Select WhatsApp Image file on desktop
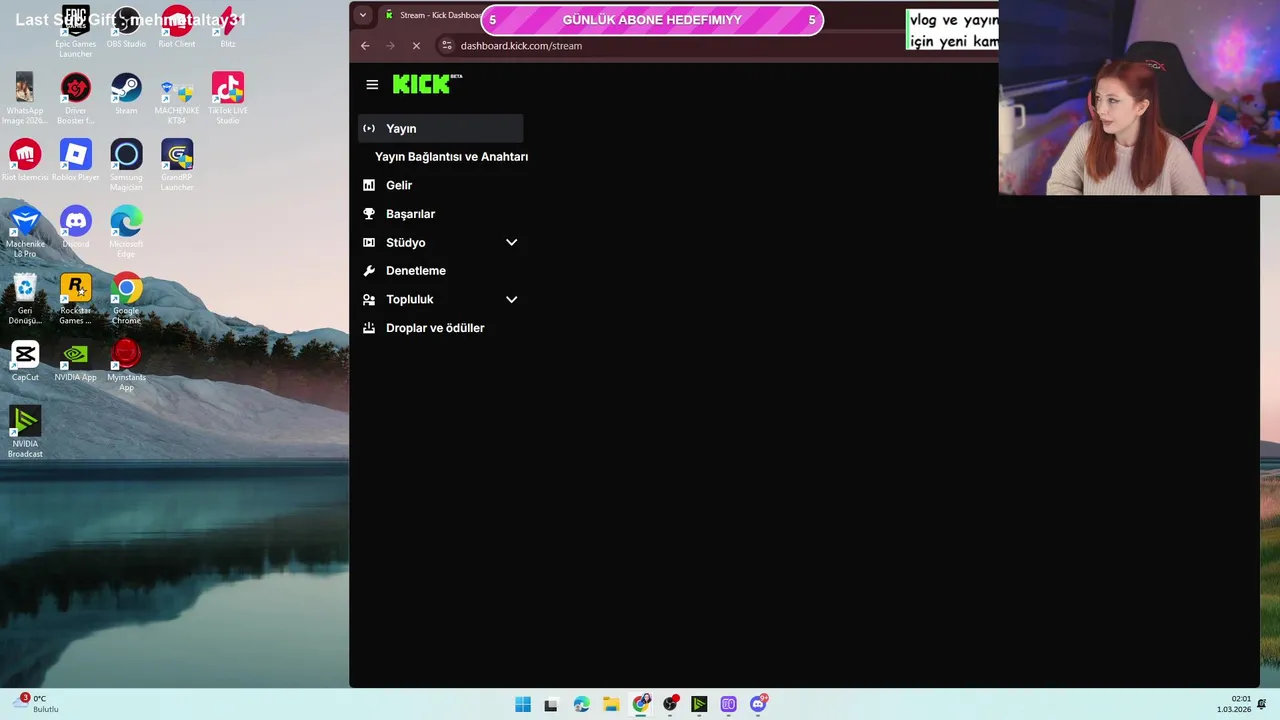 (25, 99)
